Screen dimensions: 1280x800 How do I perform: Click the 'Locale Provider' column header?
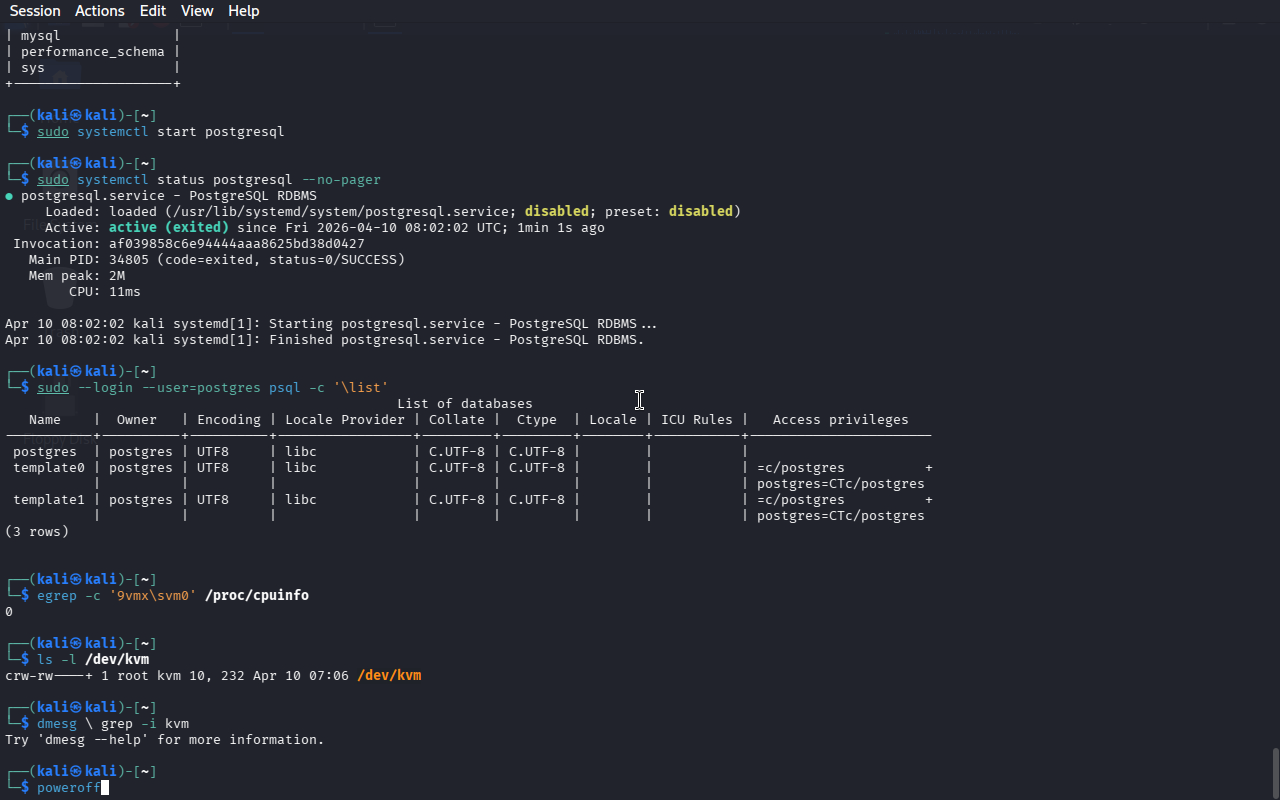coord(344,420)
